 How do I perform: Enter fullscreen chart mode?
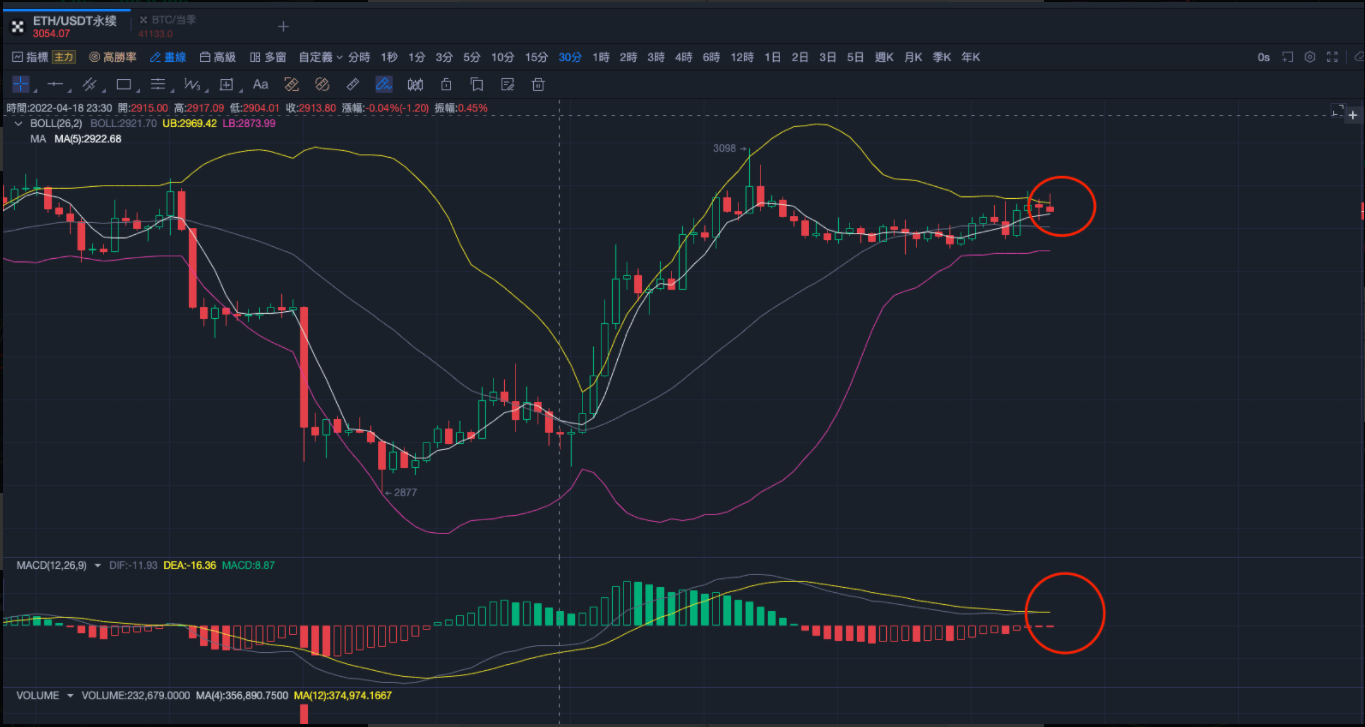coord(1332,57)
